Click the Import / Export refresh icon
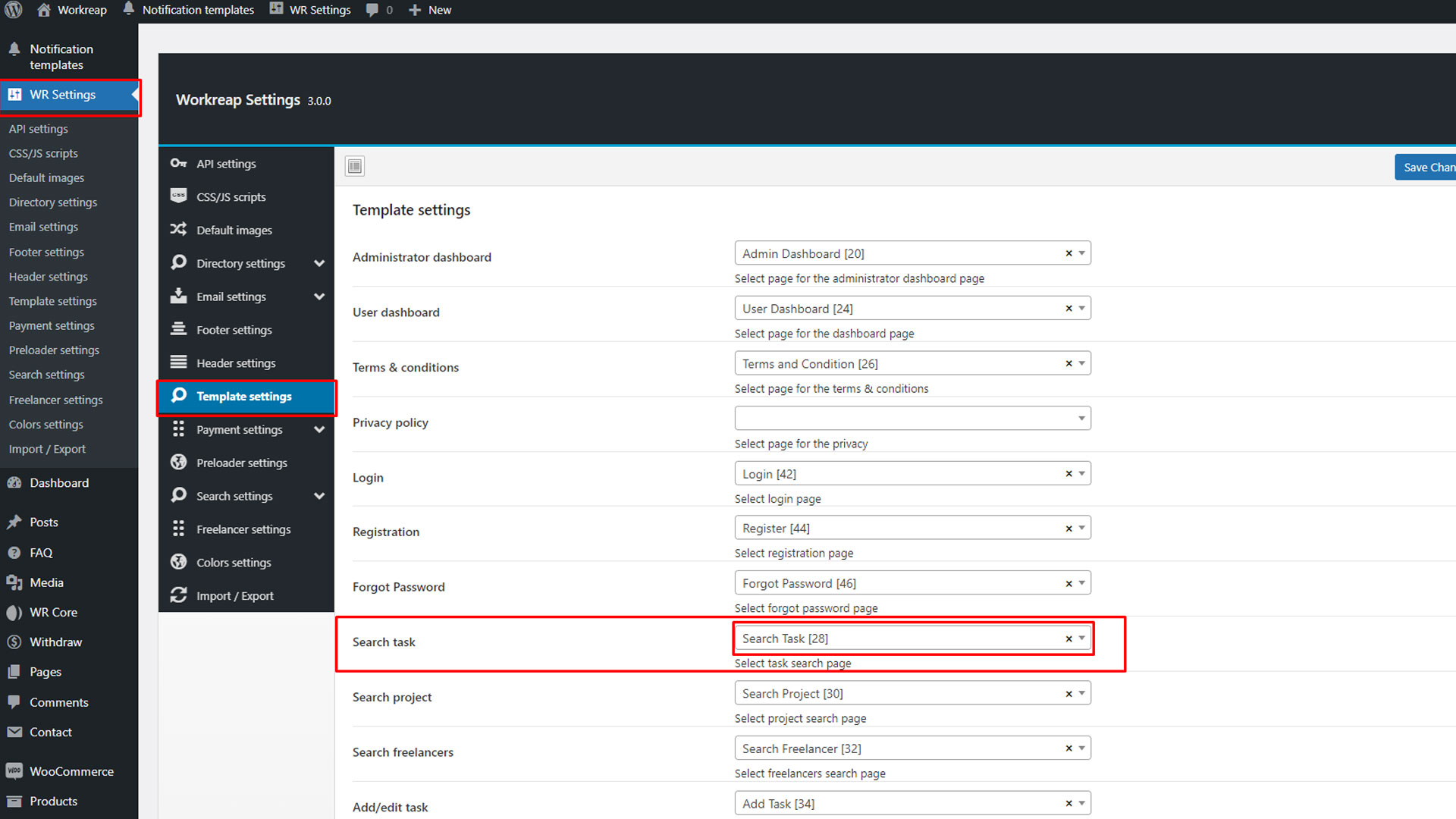 [x=178, y=595]
